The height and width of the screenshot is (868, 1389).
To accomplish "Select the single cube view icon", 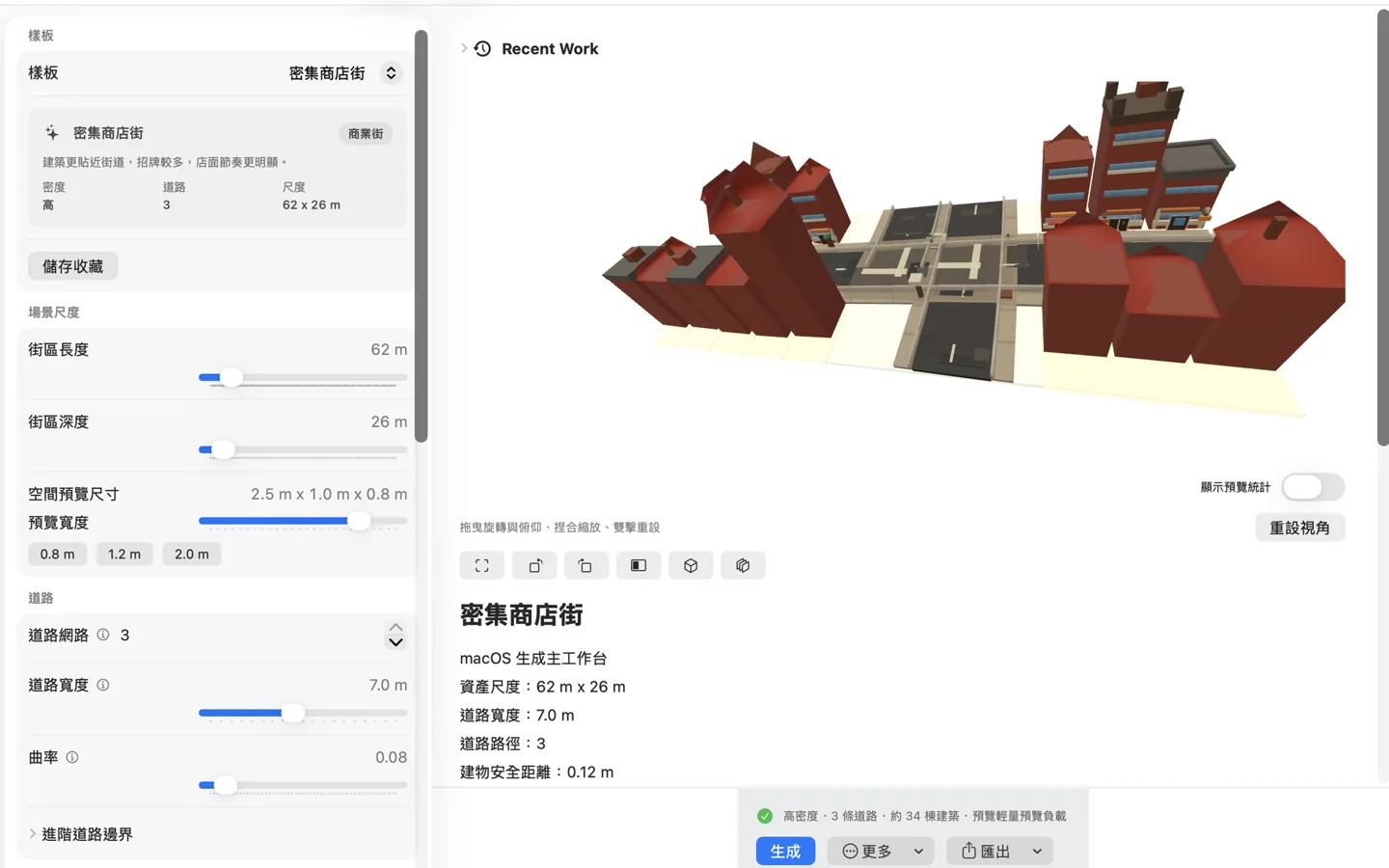I will (x=691, y=566).
